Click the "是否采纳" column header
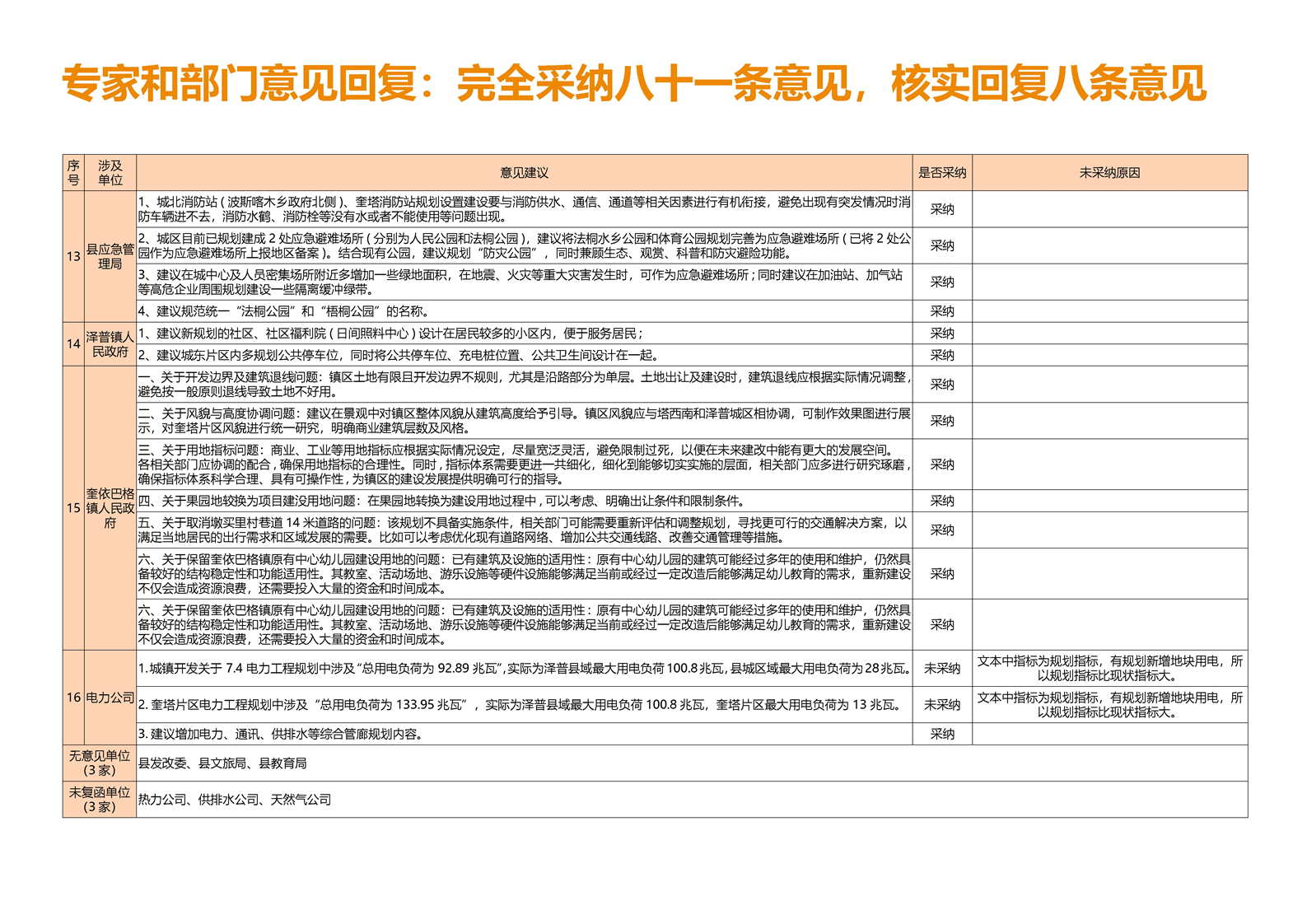Viewport: 1307px width, 924px height. (x=942, y=173)
